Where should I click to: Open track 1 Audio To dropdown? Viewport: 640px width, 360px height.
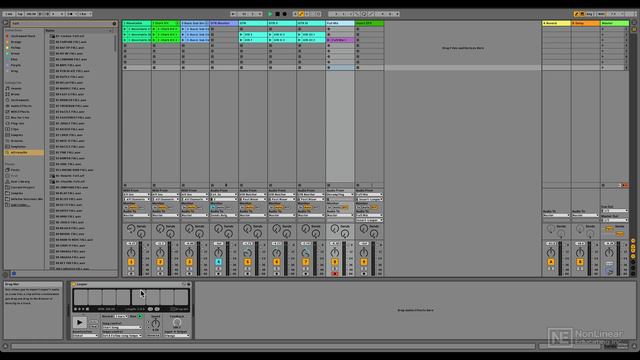tap(137, 215)
